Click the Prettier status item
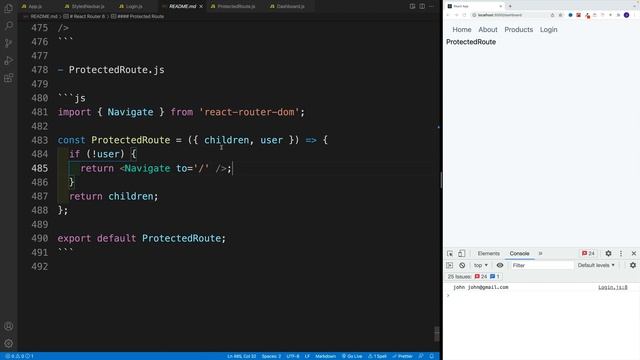Image resolution: width=640 pixels, height=360 pixels. [402, 356]
